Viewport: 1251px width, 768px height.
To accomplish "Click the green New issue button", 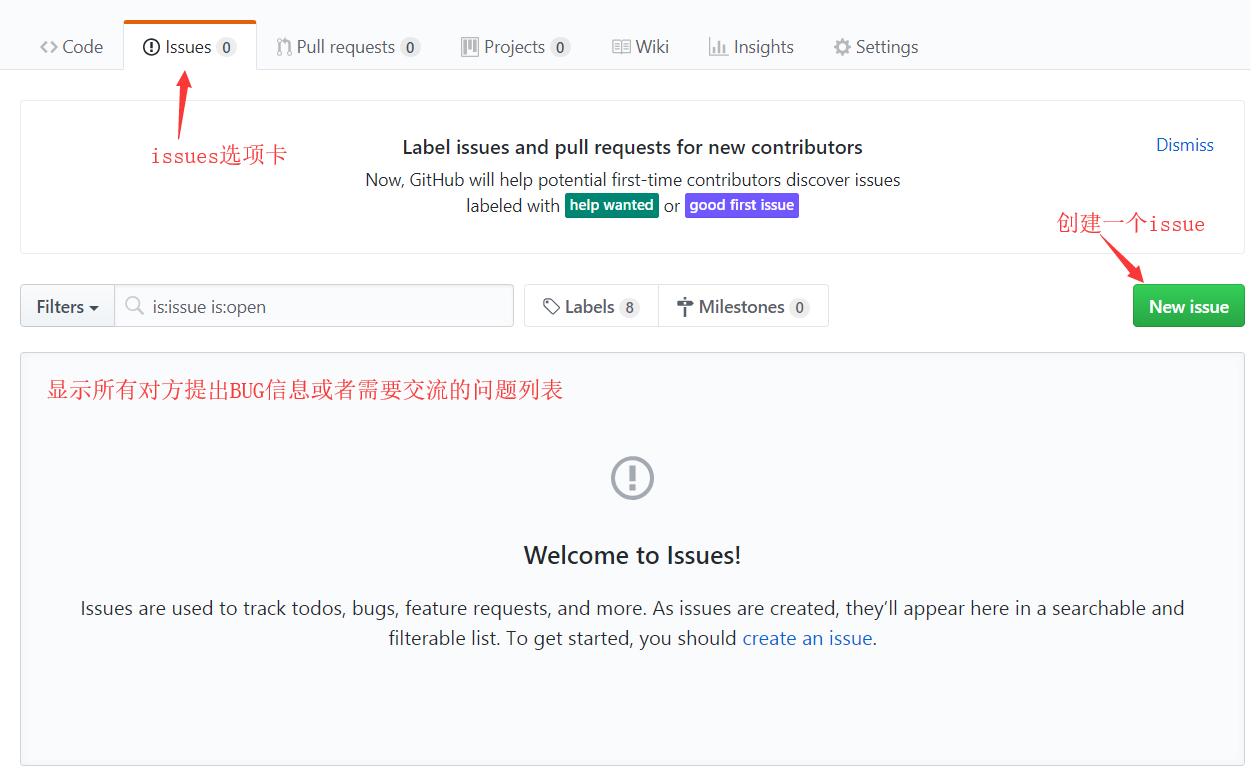I will coord(1188,306).
